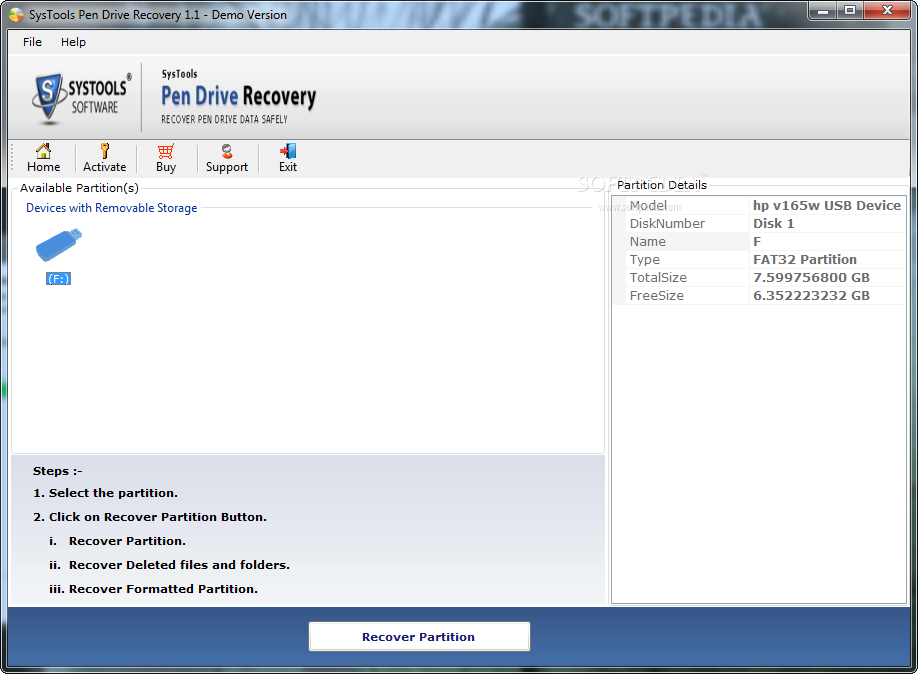Screen dimensions: 918x674
Task: Click the Recover Partition button
Action: [419, 637]
